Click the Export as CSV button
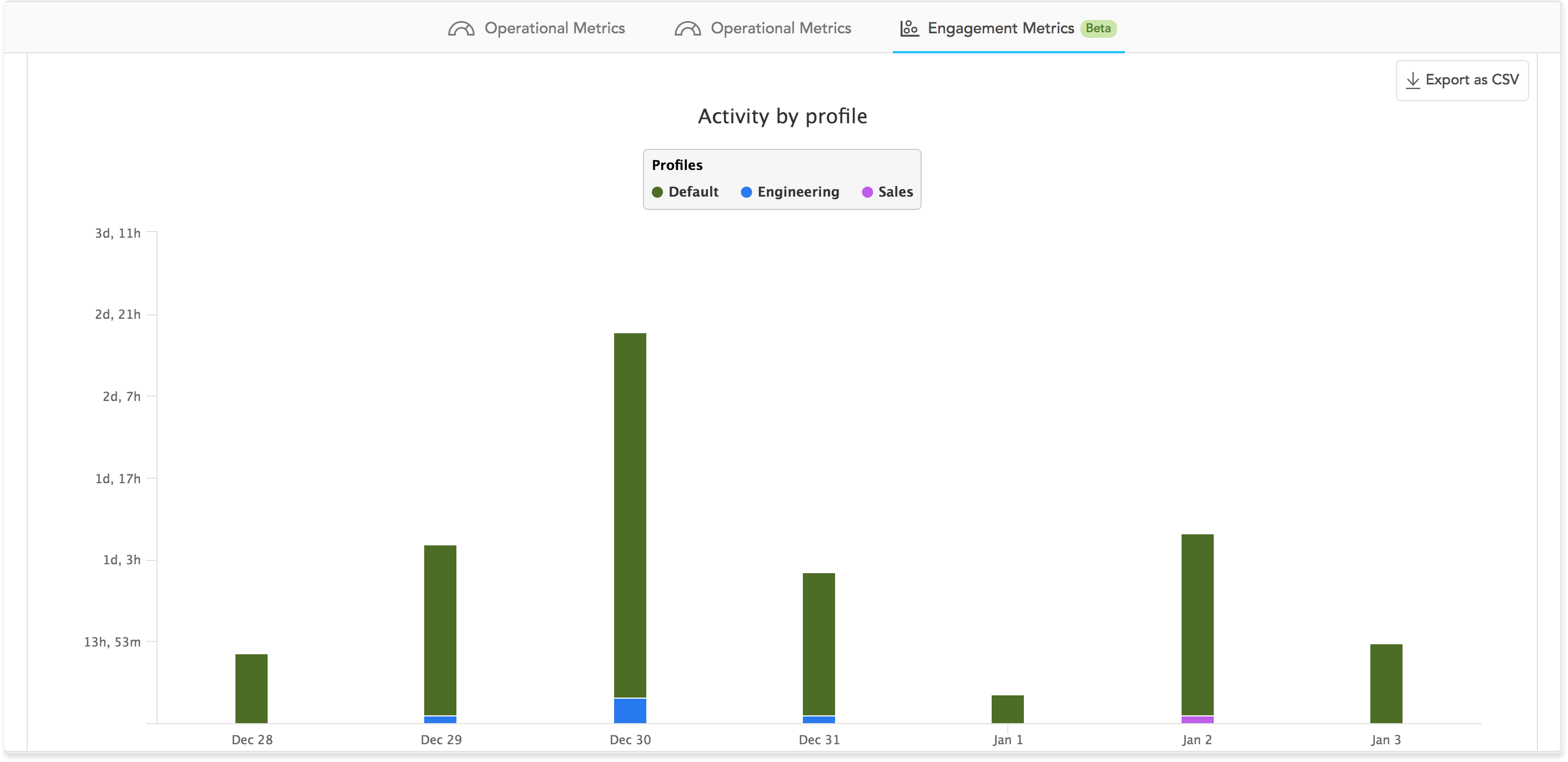Viewport: 1568px width, 762px height. tap(1461, 81)
